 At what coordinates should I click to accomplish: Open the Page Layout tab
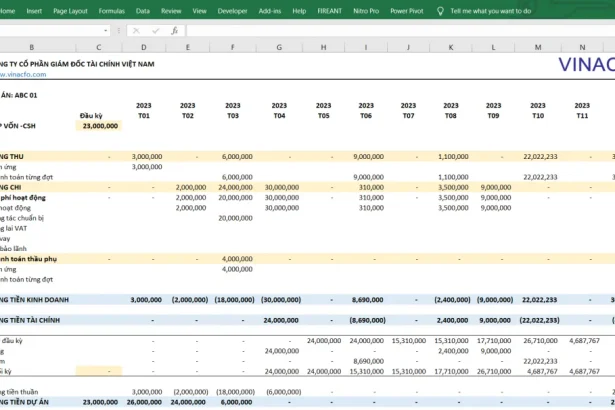click(70, 11)
